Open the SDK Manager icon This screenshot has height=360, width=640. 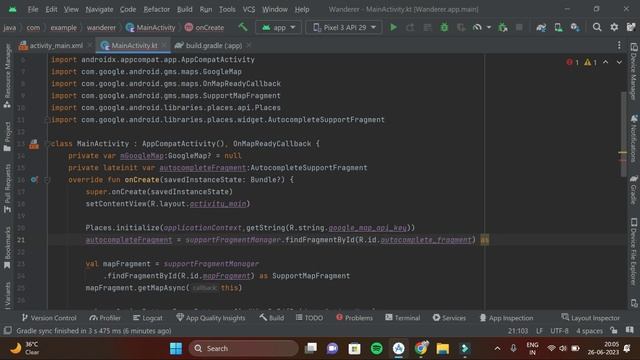pos(575,27)
